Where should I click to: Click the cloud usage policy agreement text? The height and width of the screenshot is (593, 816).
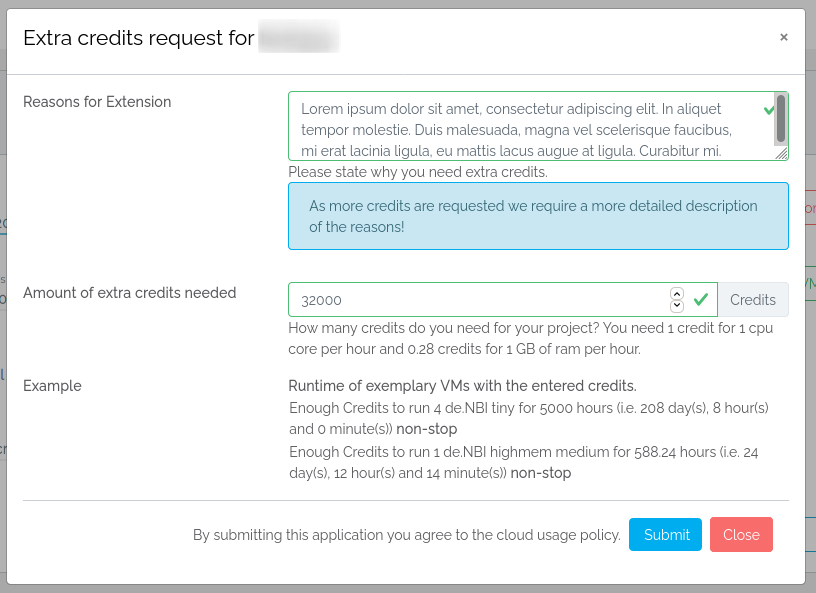click(406, 535)
